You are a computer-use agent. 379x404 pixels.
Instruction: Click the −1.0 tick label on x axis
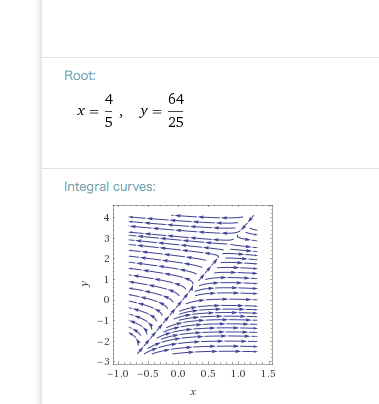[x=118, y=374]
